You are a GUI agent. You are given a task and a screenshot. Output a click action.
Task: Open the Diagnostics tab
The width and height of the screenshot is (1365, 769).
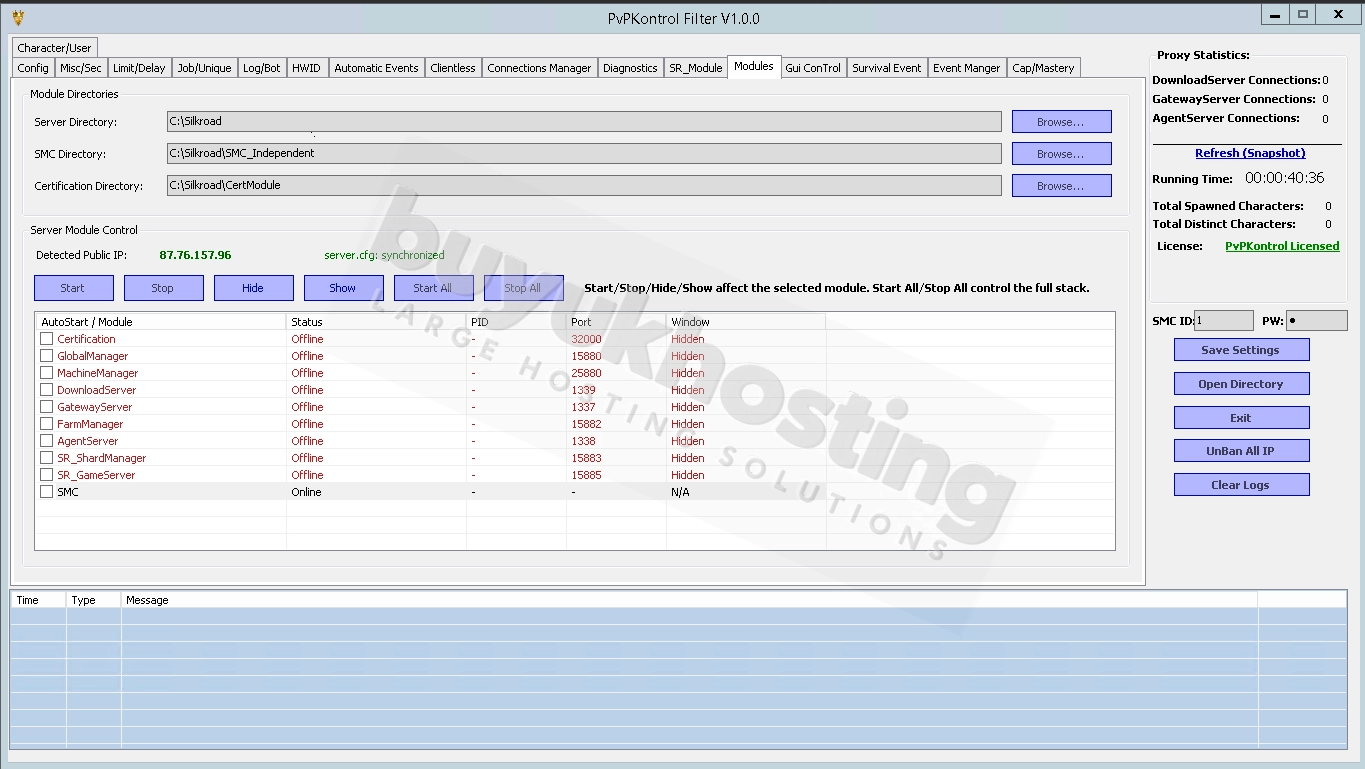630,68
